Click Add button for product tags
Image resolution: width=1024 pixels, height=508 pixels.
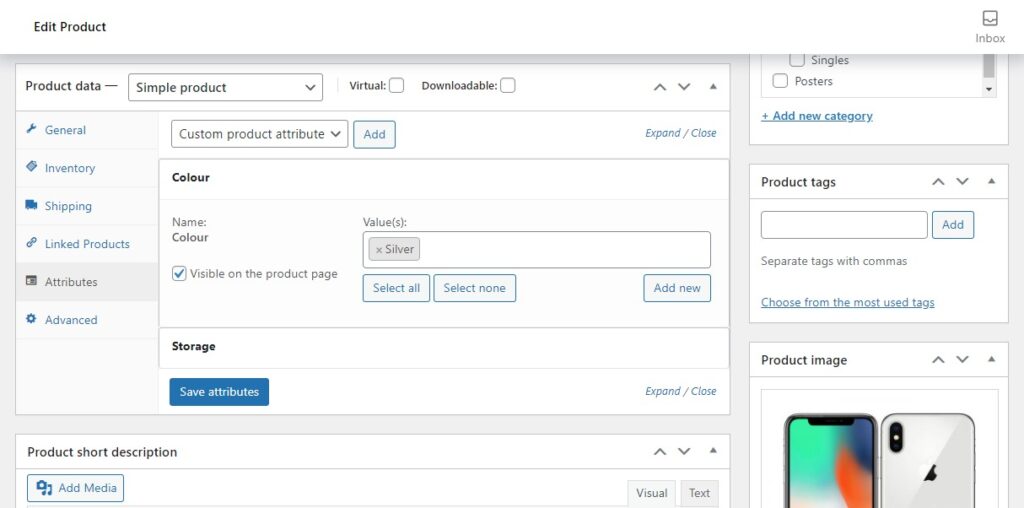pos(953,225)
